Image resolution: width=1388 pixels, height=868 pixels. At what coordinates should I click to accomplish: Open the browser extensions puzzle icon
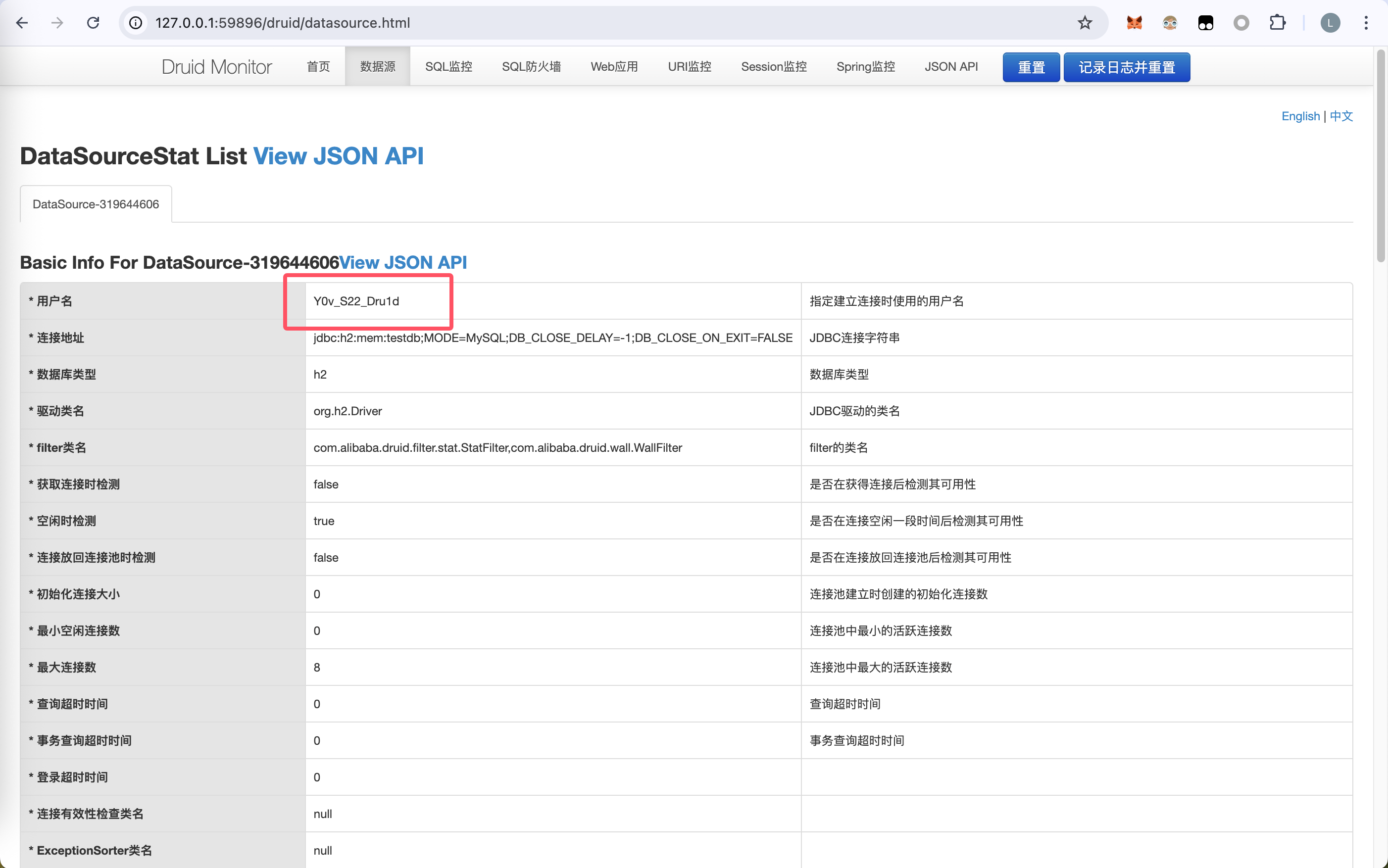(1277, 23)
